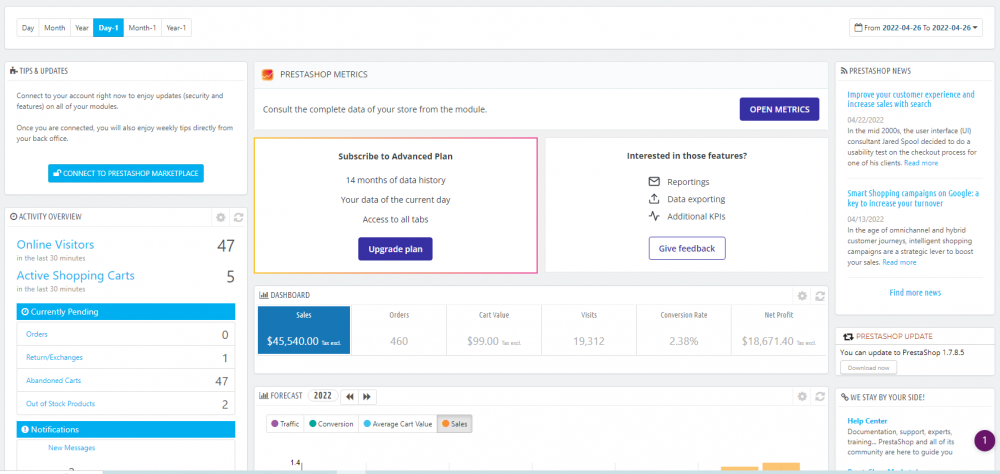This screenshot has width=1000, height=474.
Task: Click the Download now button
Action: (868, 367)
